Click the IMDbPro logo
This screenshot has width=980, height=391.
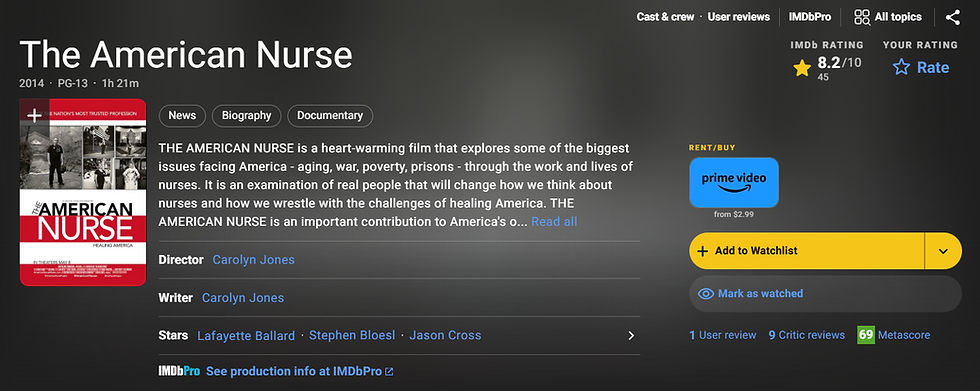(x=179, y=371)
